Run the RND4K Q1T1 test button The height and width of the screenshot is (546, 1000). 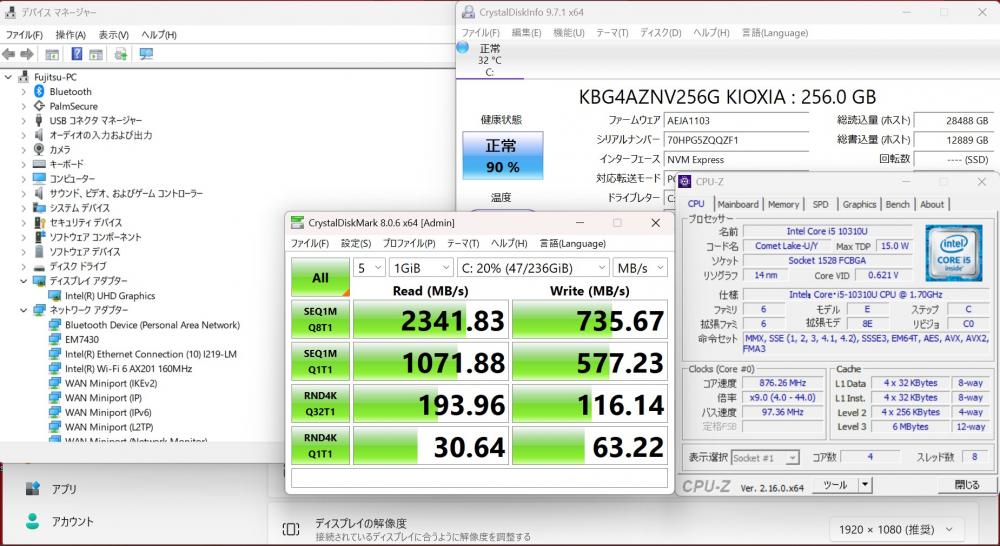(320, 446)
